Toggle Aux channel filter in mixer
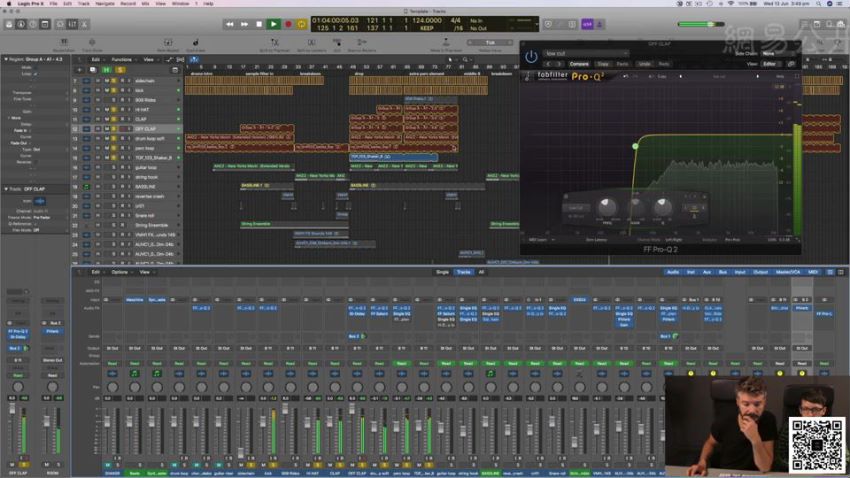This screenshot has height=478, width=850. (x=707, y=272)
